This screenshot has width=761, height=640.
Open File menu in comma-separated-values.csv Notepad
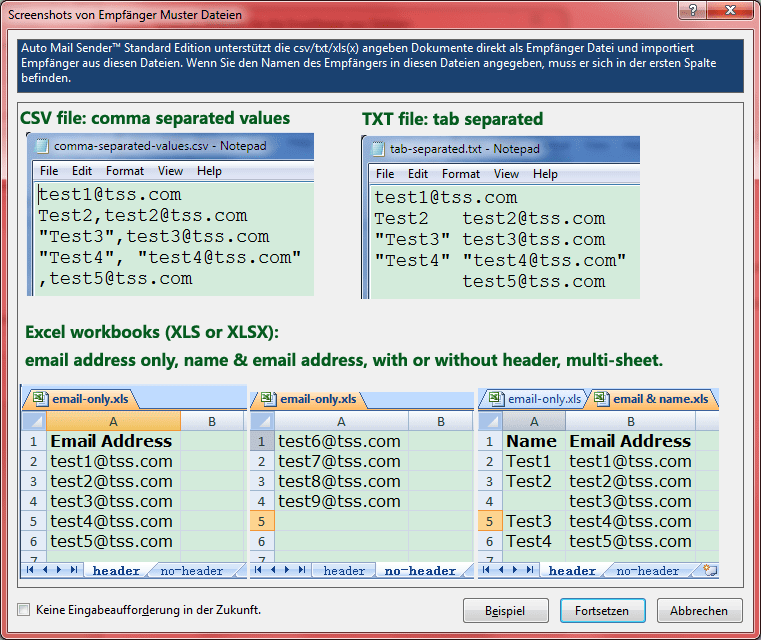click(49, 171)
